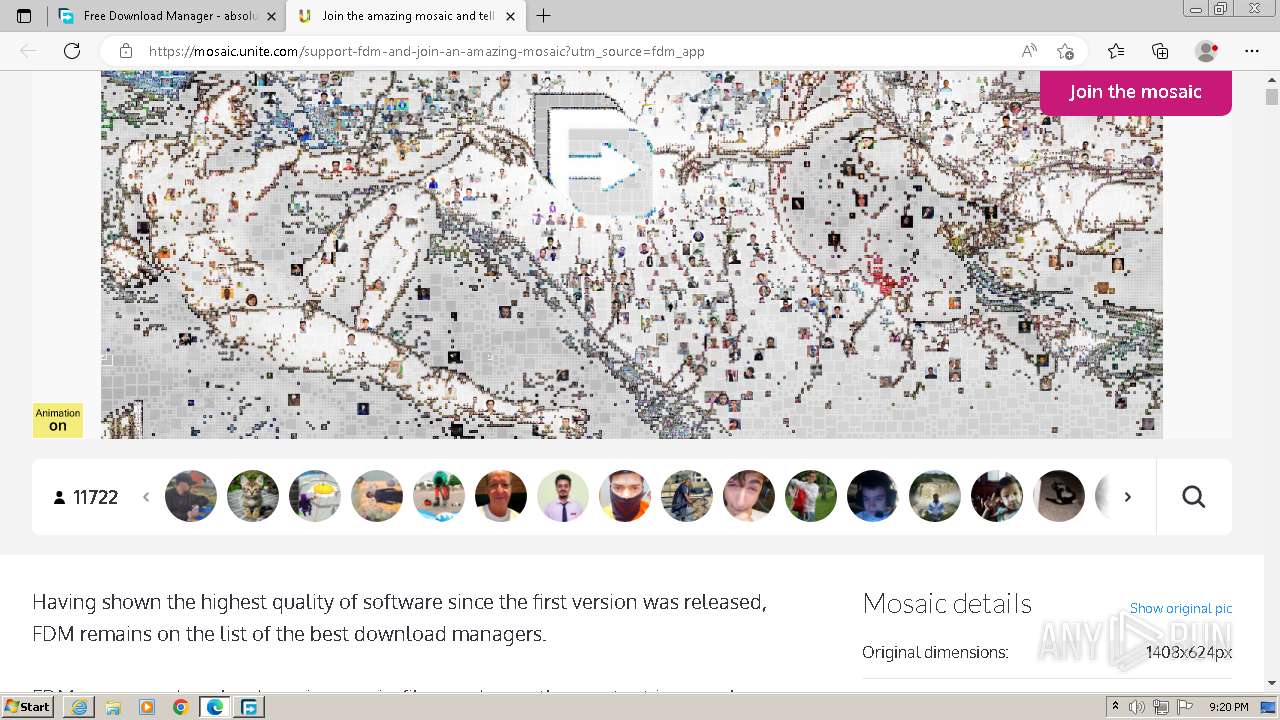Screen dimensions: 1280x720
Task: Open the volume speaker tray icon
Action: click(1137, 707)
